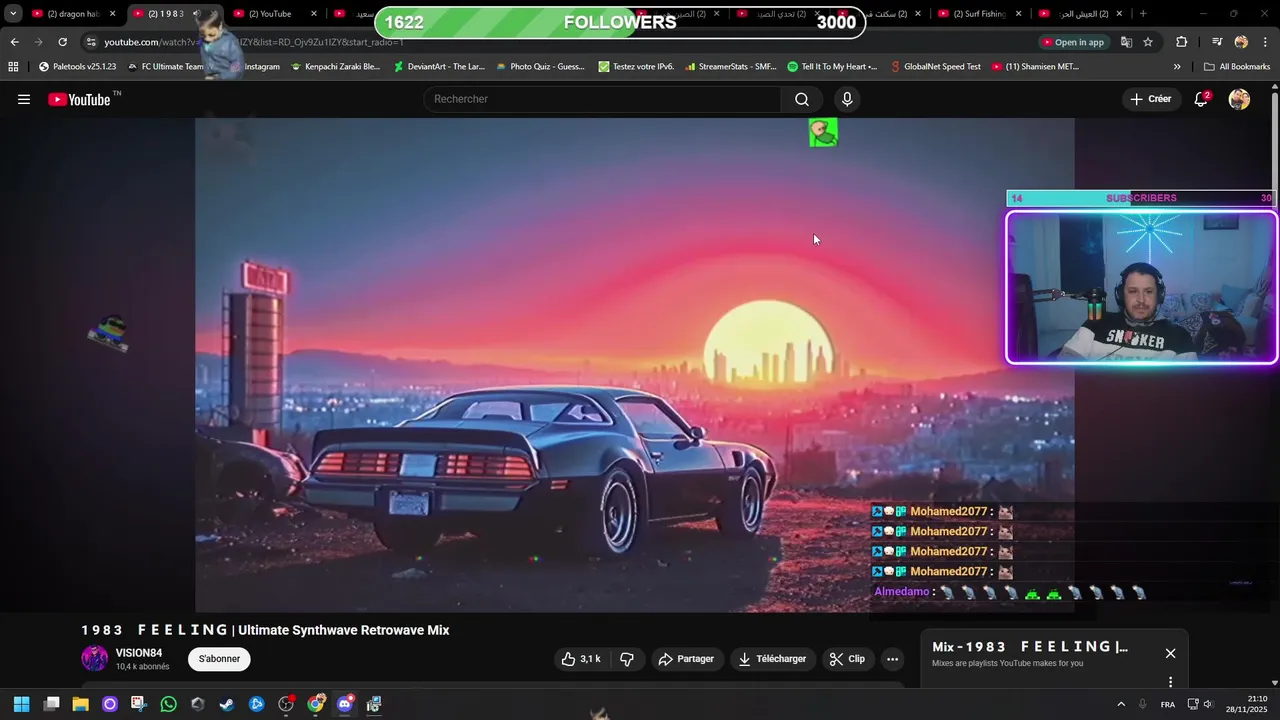Click the Partager share button
The width and height of the screenshot is (1280, 720).
pos(686,659)
